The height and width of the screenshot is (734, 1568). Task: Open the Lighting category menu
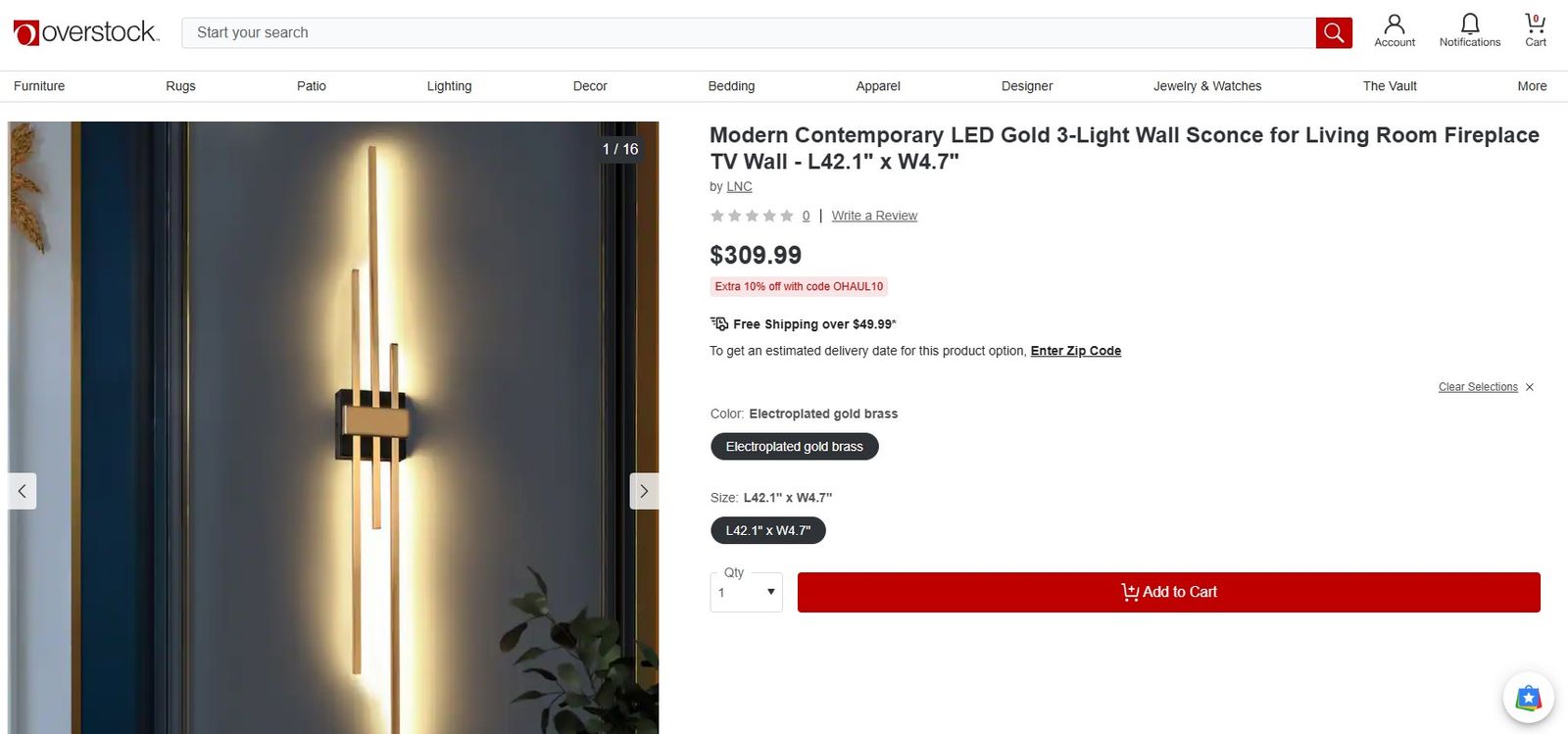coord(449,86)
